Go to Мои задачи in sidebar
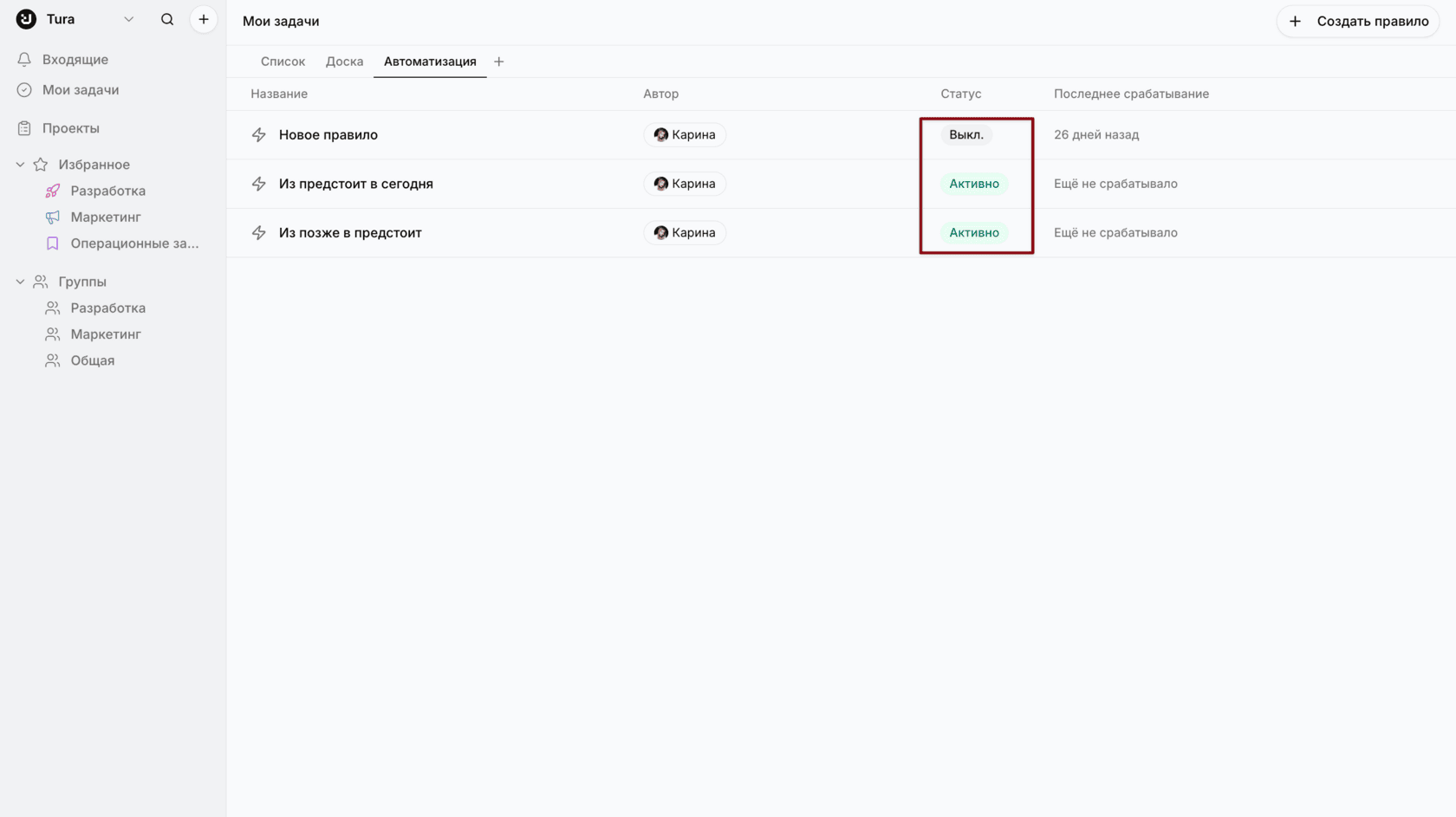 (x=81, y=90)
